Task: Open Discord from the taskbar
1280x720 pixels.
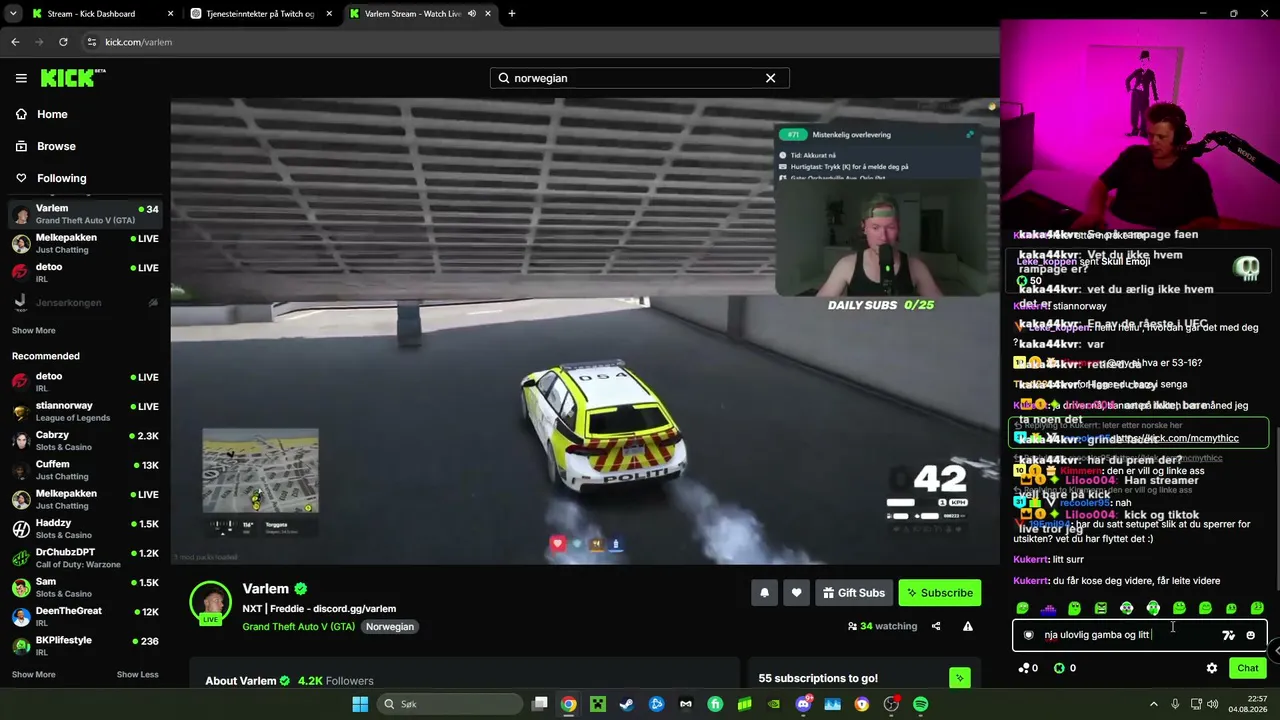Action: coord(803,704)
